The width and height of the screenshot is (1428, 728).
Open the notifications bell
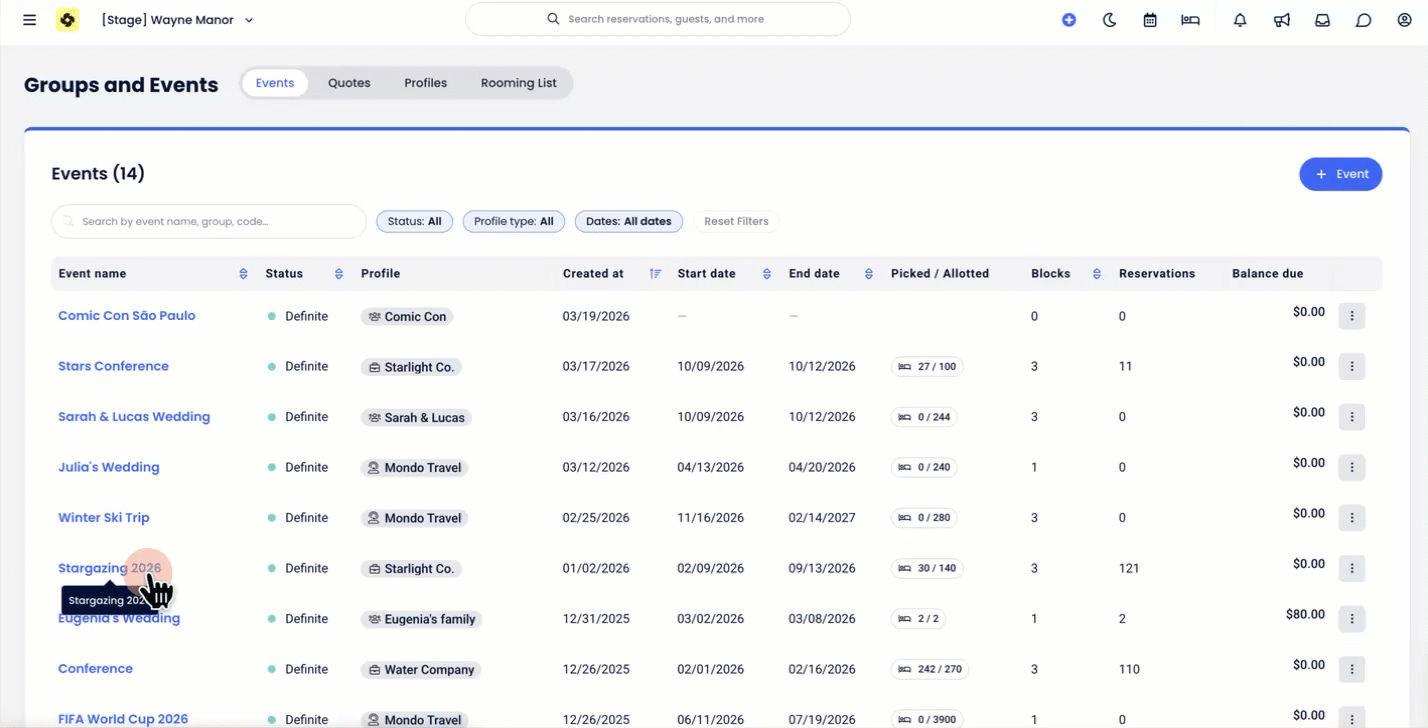click(x=1240, y=20)
